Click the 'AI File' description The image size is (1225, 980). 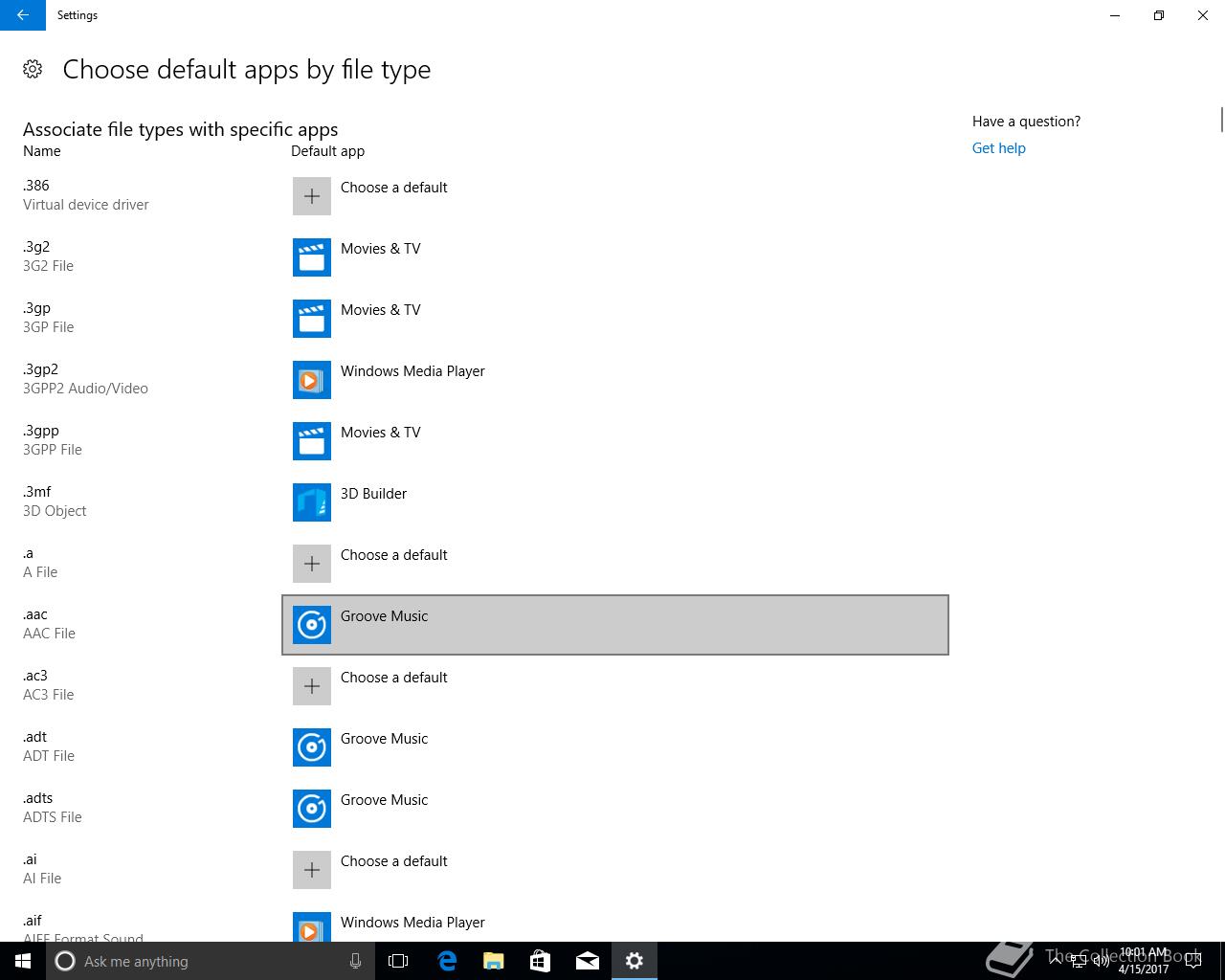[x=42, y=879]
